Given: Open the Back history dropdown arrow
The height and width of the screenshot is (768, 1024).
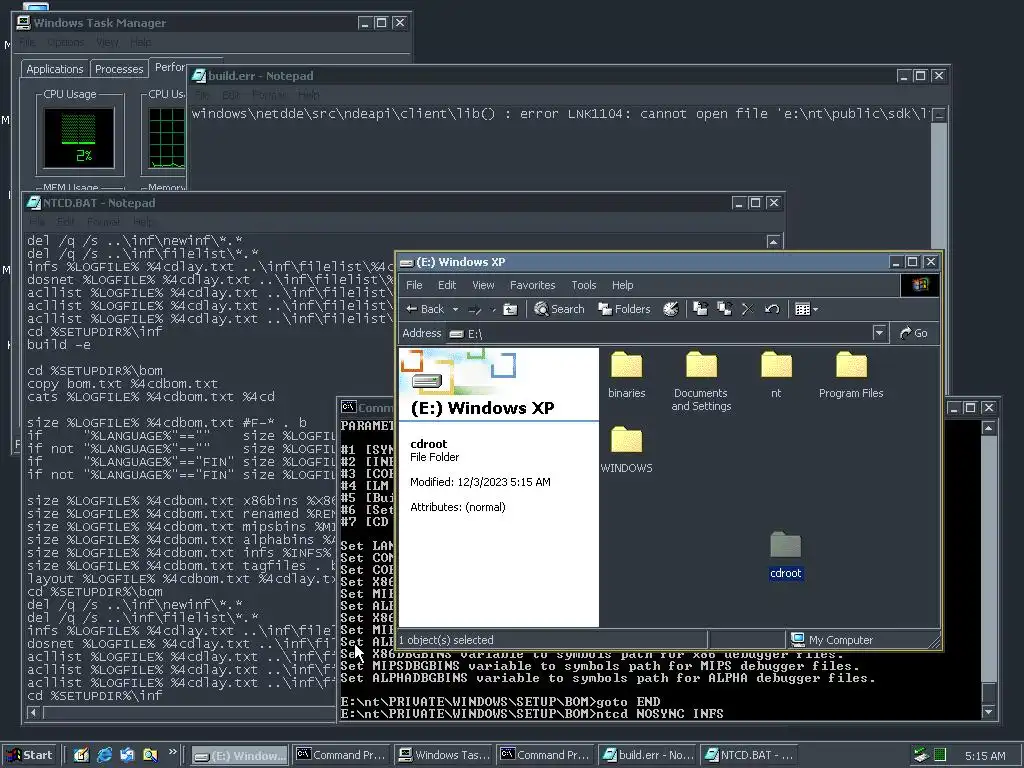Looking at the screenshot, I should point(455,310).
